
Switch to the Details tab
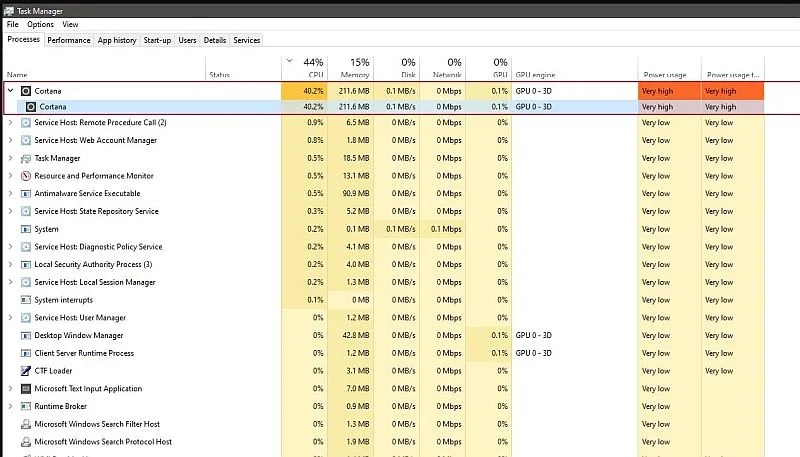point(215,40)
